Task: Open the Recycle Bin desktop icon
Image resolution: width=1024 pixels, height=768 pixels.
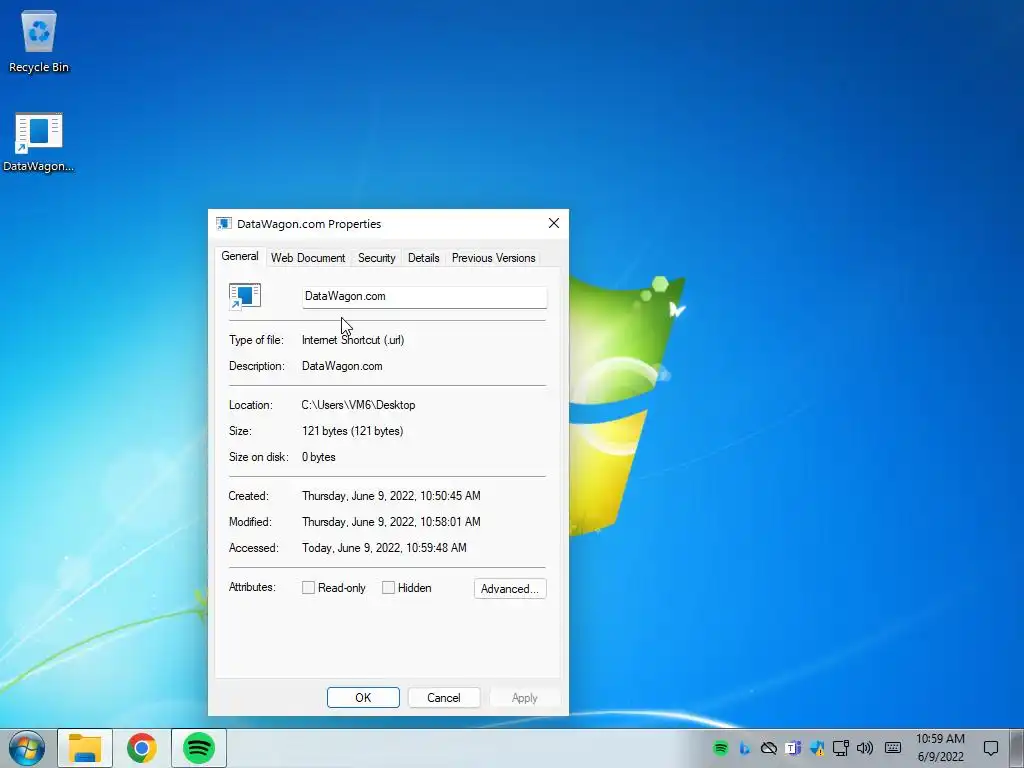Action: [39, 41]
